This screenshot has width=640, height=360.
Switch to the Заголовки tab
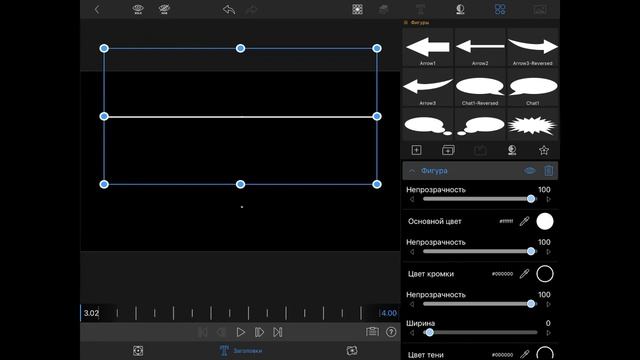pyautogui.click(x=241, y=351)
